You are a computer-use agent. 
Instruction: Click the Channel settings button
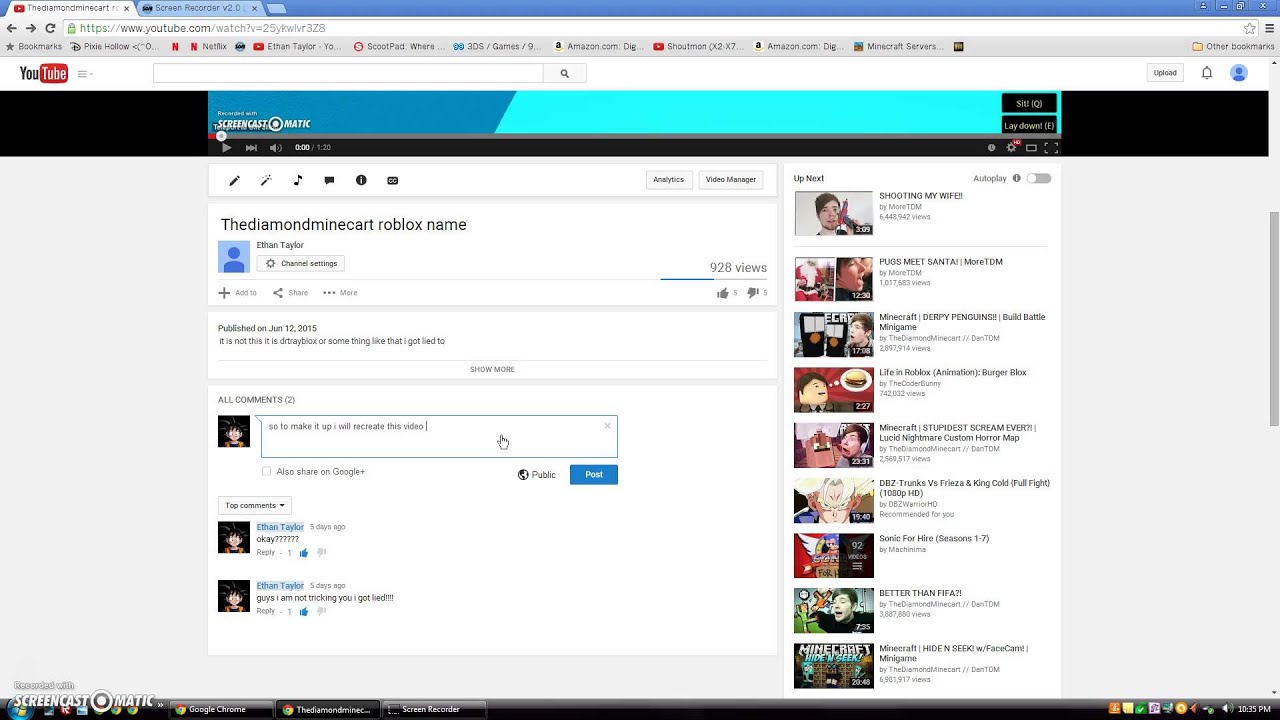click(x=301, y=263)
